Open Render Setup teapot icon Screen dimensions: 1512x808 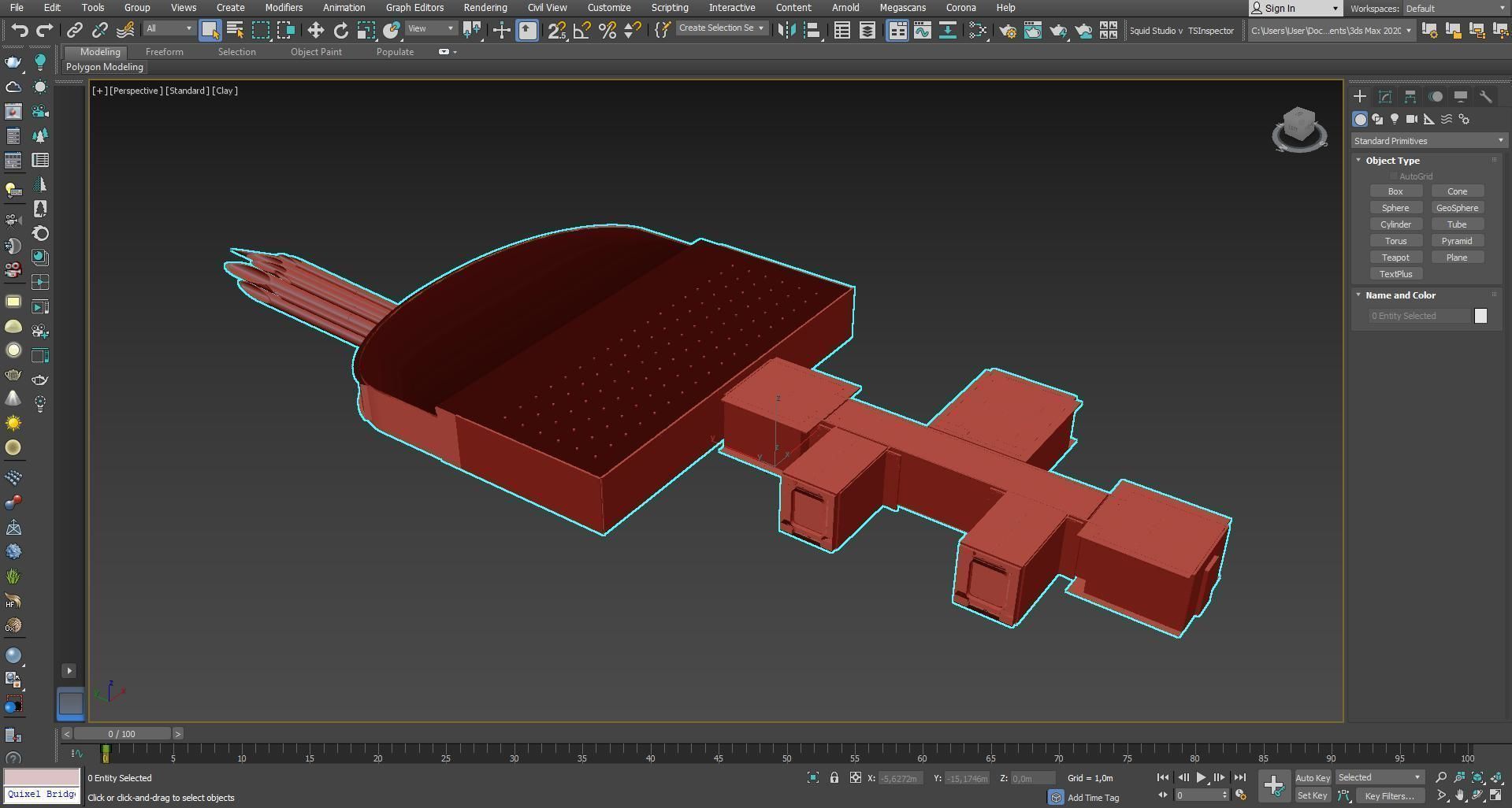(1007, 30)
